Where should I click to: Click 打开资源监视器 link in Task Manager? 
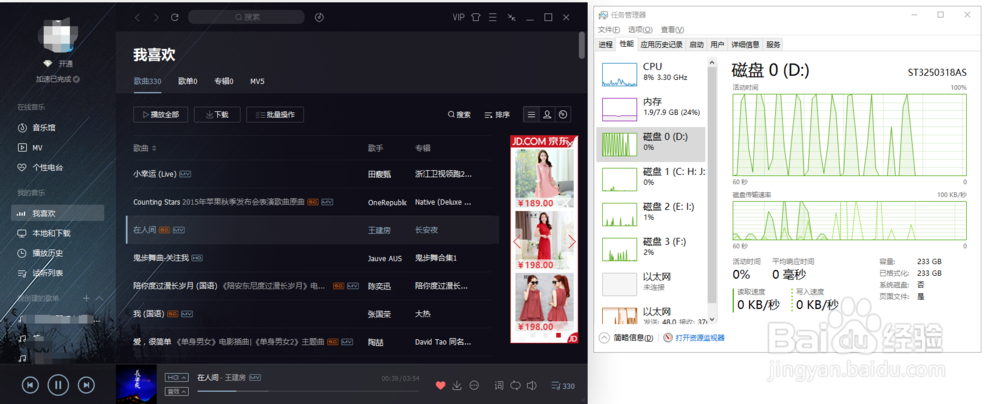tap(700, 338)
